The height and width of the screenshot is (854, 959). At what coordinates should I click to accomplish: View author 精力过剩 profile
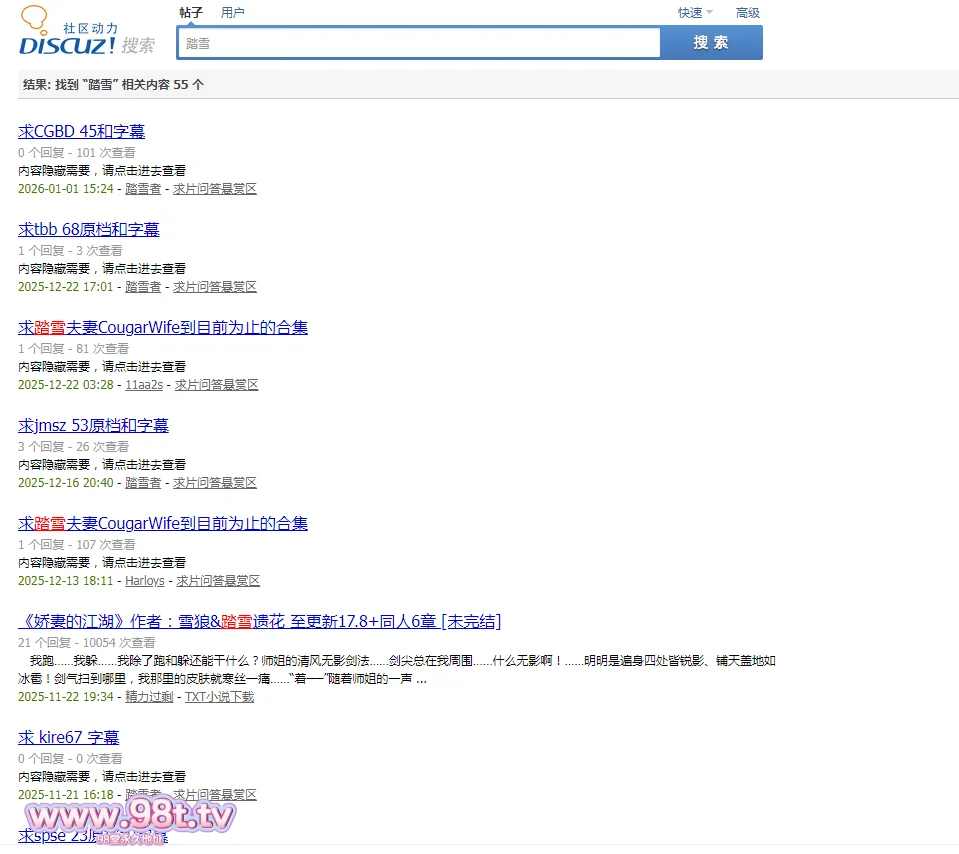(148, 697)
